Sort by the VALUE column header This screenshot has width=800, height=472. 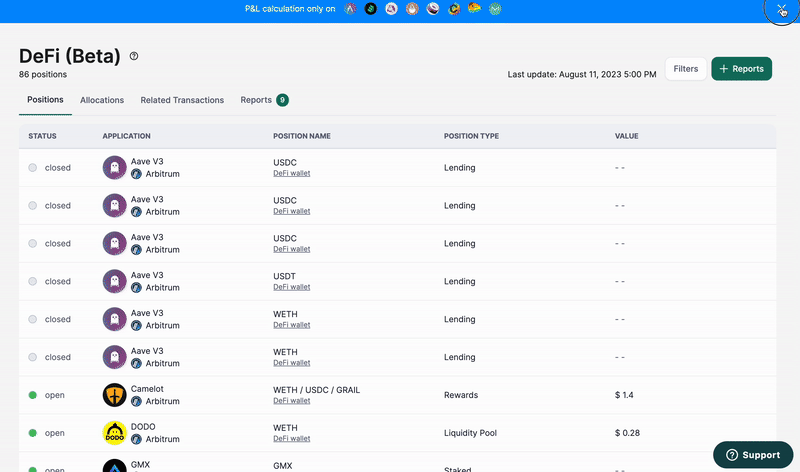[x=627, y=136]
